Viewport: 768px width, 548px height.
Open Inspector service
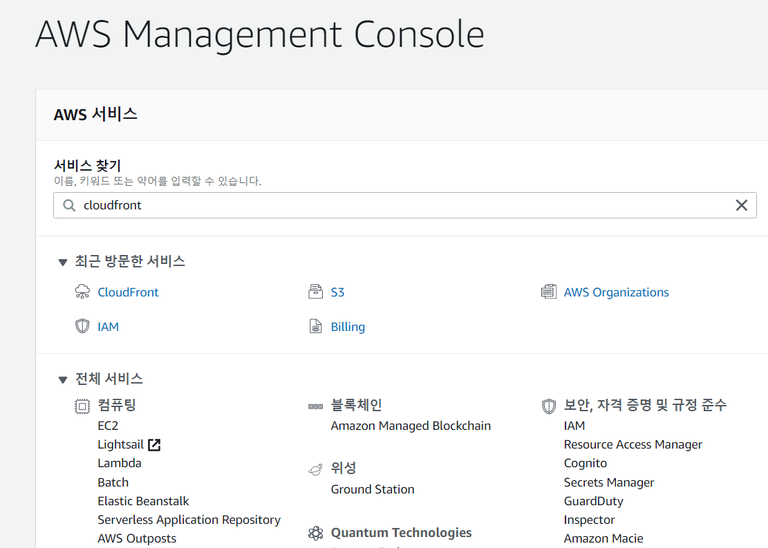tap(589, 520)
